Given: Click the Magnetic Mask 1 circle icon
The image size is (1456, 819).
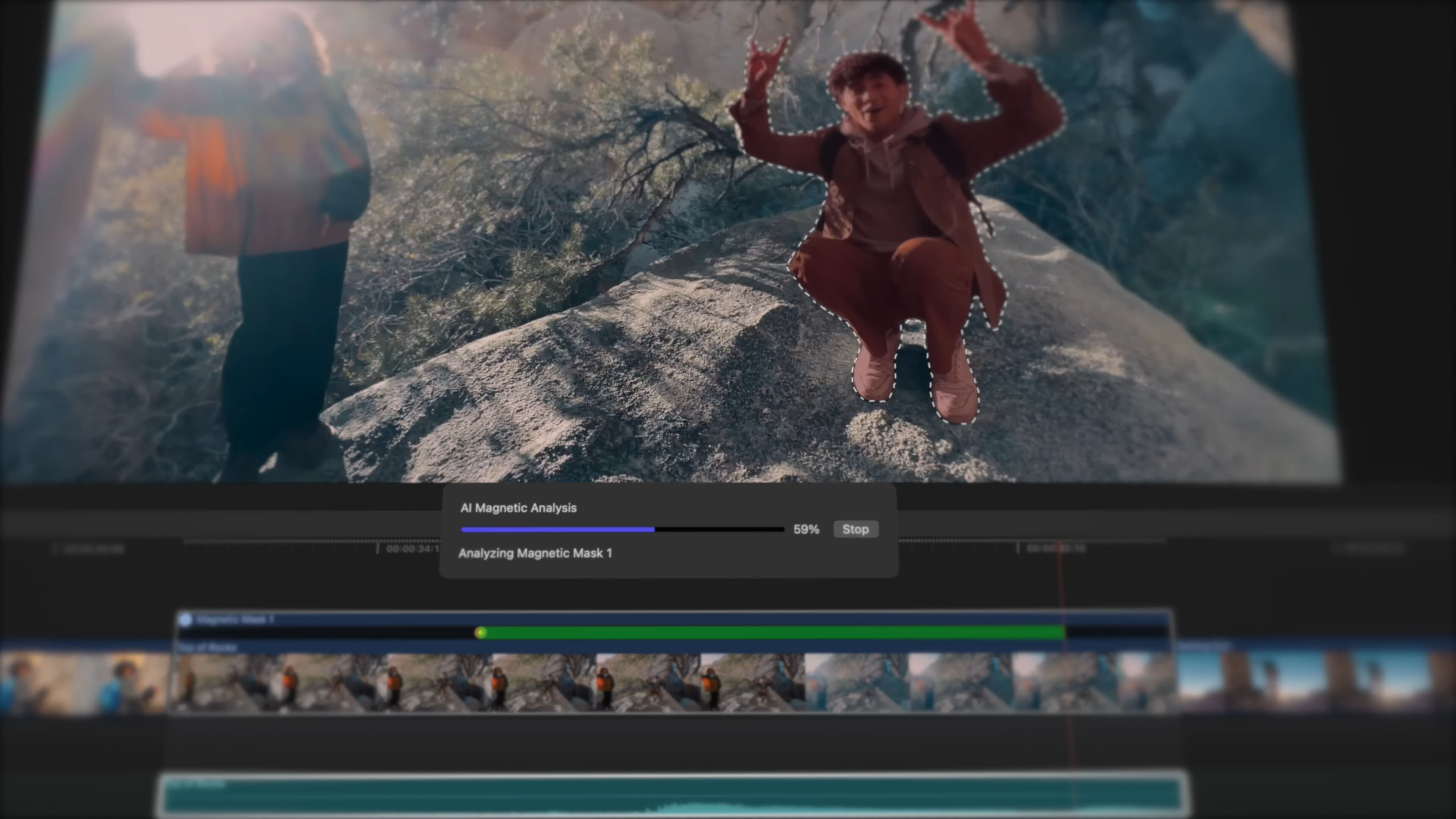Looking at the screenshot, I should pos(185,620).
